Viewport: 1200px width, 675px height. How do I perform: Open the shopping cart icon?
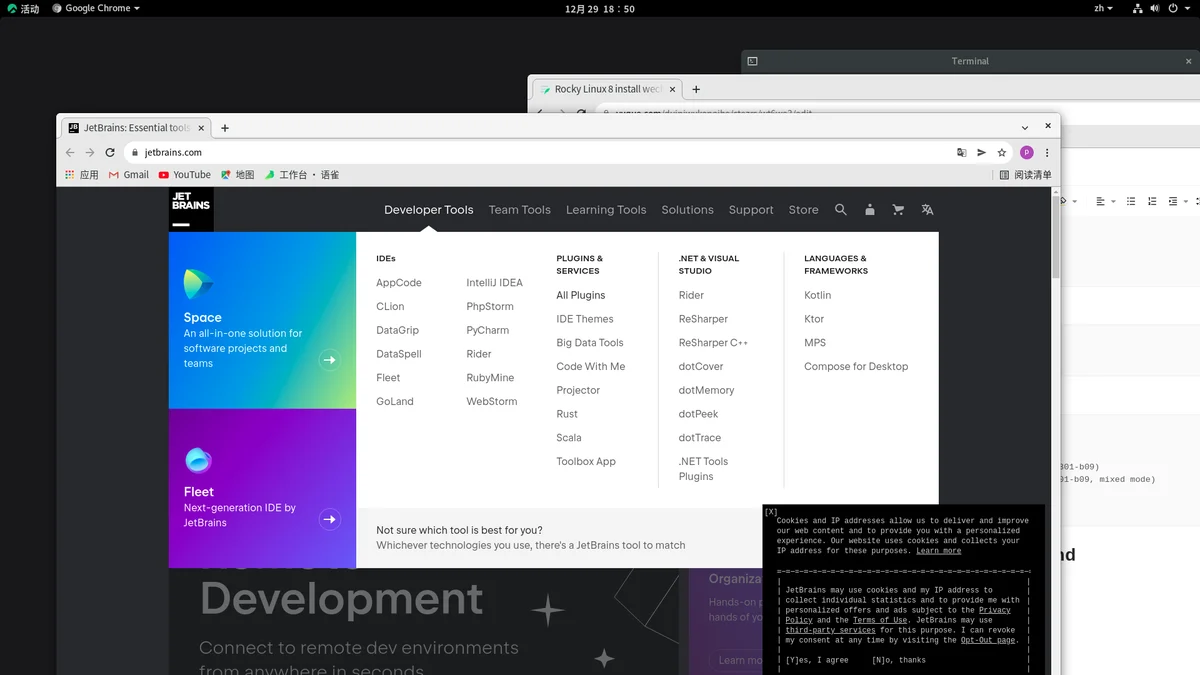[x=898, y=210]
